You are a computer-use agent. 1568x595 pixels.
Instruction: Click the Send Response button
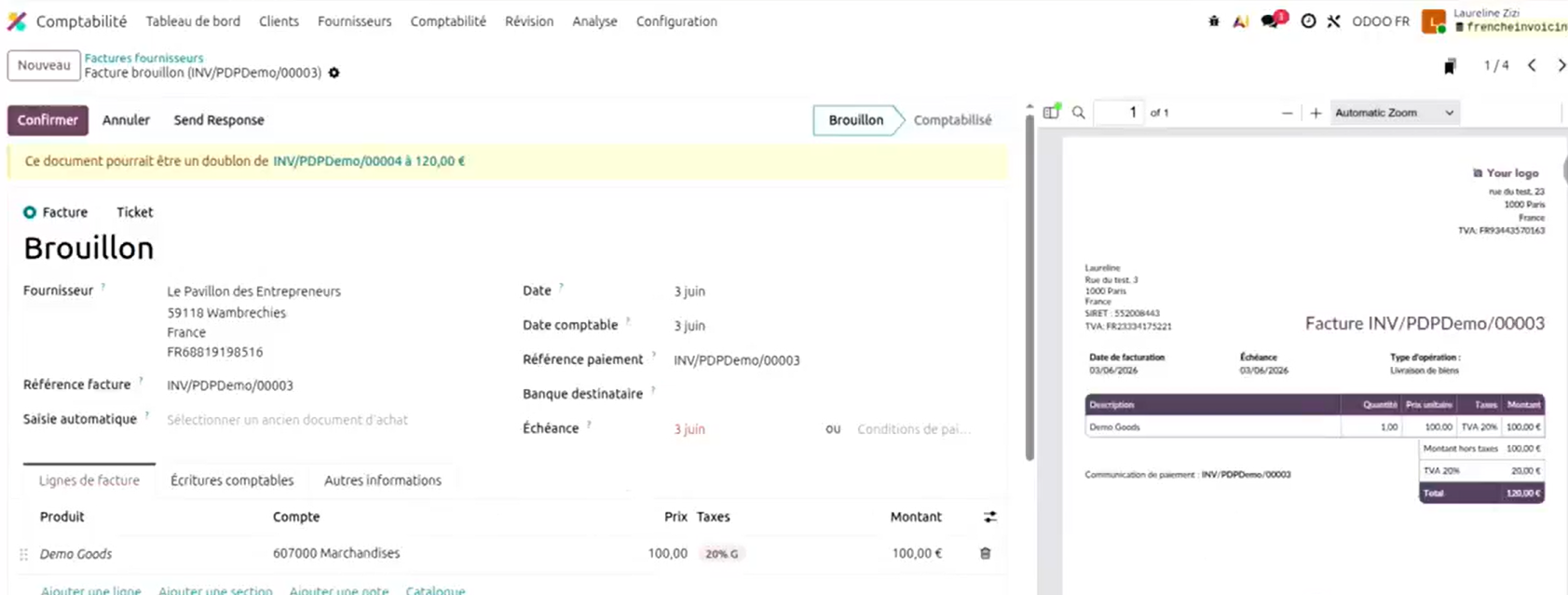click(x=219, y=120)
